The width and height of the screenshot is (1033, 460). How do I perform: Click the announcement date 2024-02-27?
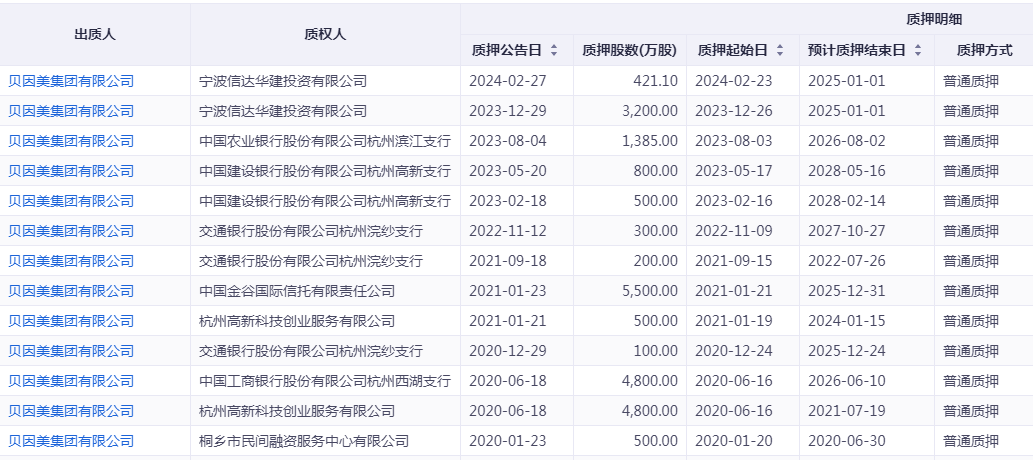click(508, 81)
